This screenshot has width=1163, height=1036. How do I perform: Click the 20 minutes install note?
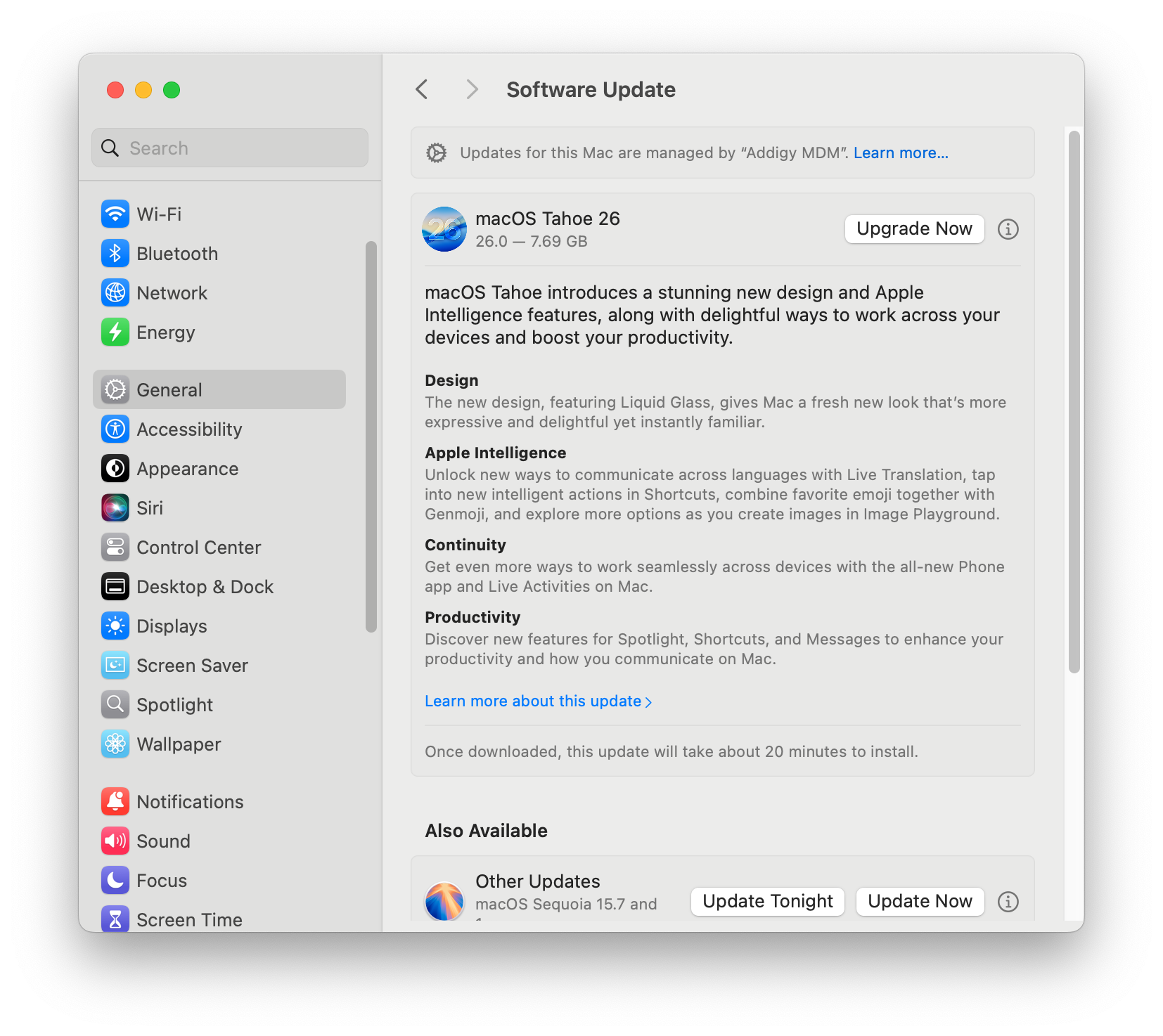pos(671,752)
